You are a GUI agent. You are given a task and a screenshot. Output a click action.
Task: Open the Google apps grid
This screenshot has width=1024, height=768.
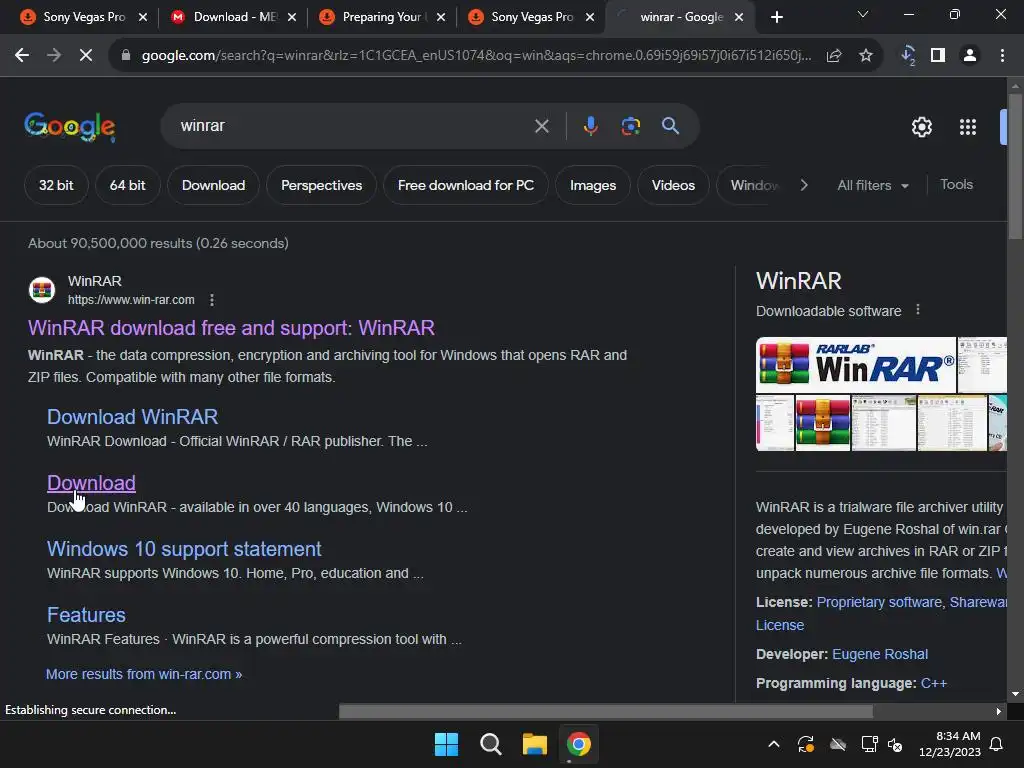tap(968, 127)
